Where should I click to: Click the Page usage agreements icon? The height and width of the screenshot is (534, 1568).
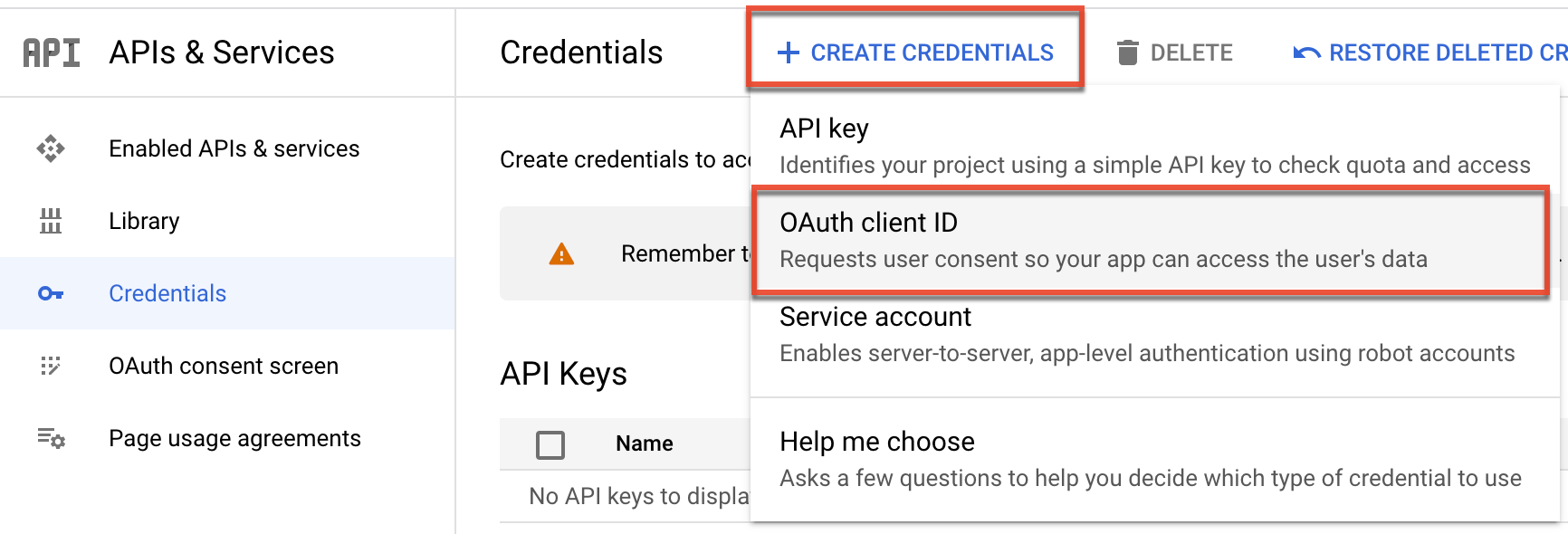[50, 438]
